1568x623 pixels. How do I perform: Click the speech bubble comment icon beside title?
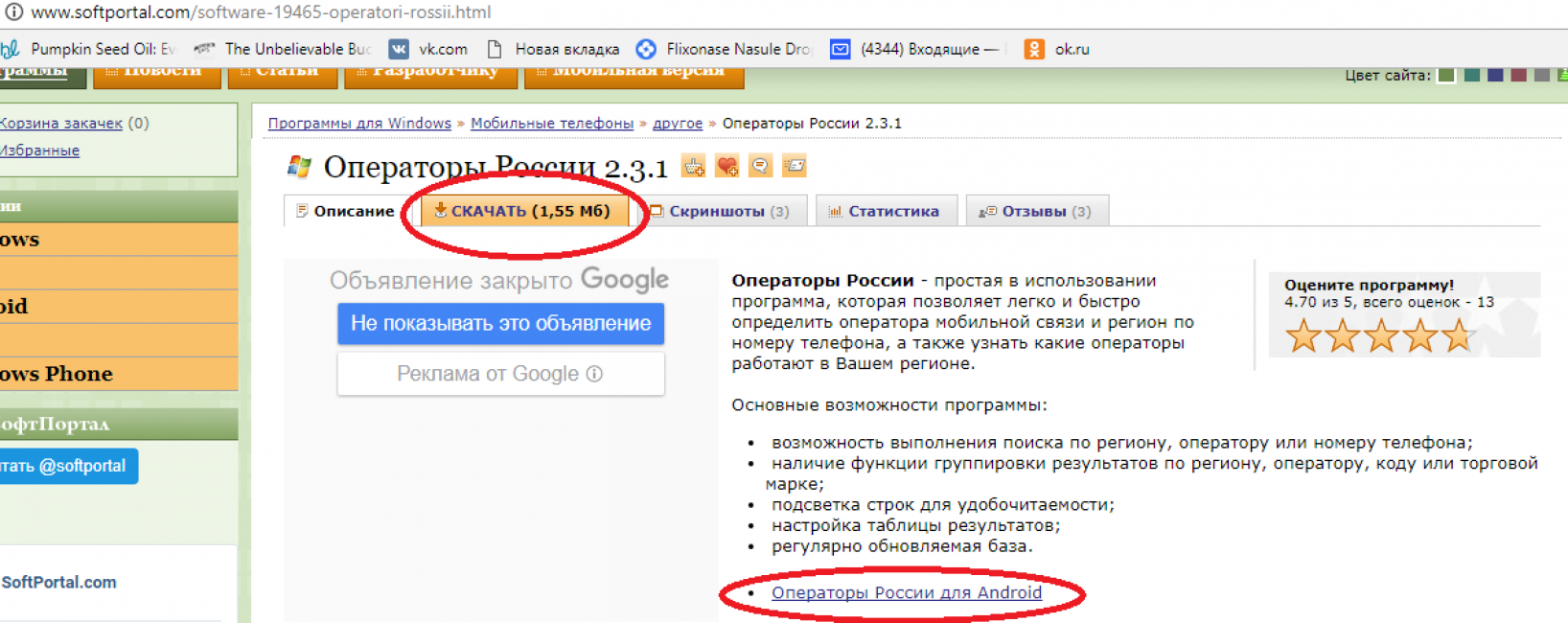760,166
